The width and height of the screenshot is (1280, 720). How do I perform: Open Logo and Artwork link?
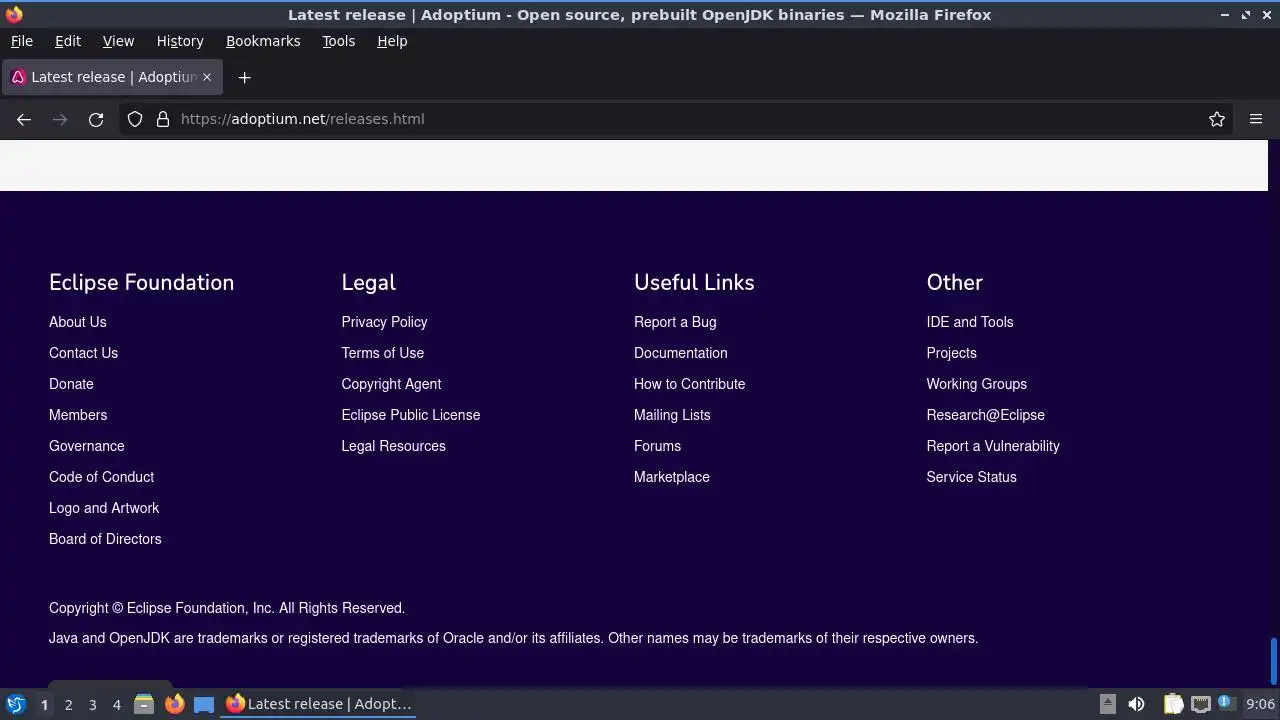point(104,508)
